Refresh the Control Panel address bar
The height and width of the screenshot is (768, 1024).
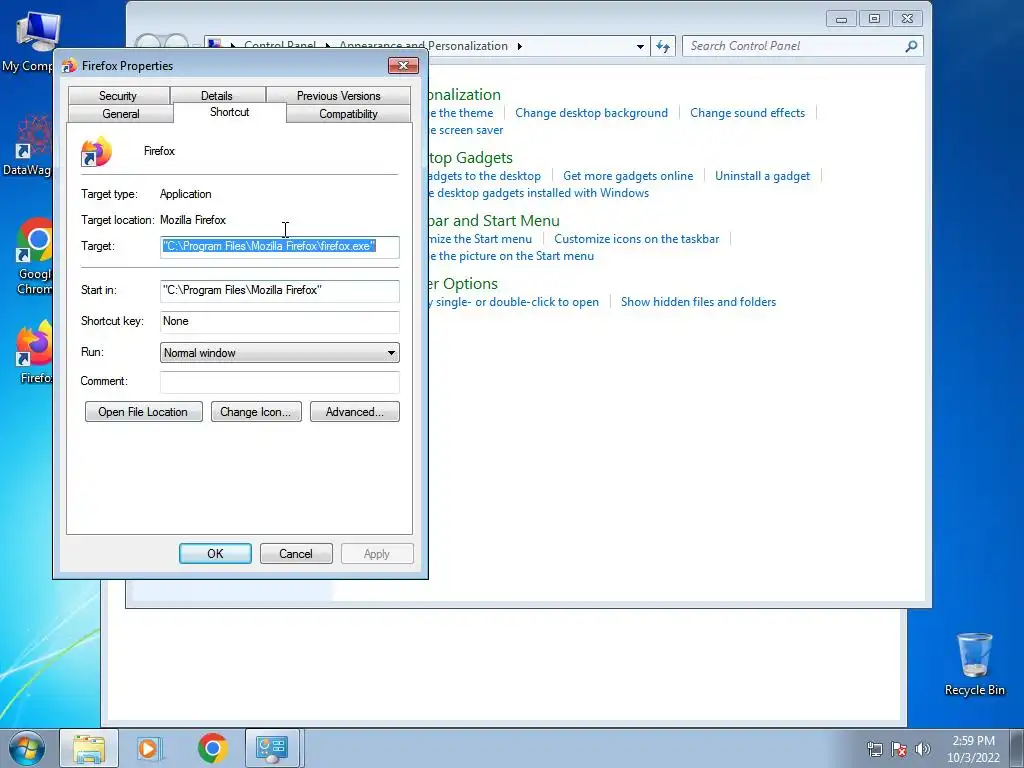663,46
